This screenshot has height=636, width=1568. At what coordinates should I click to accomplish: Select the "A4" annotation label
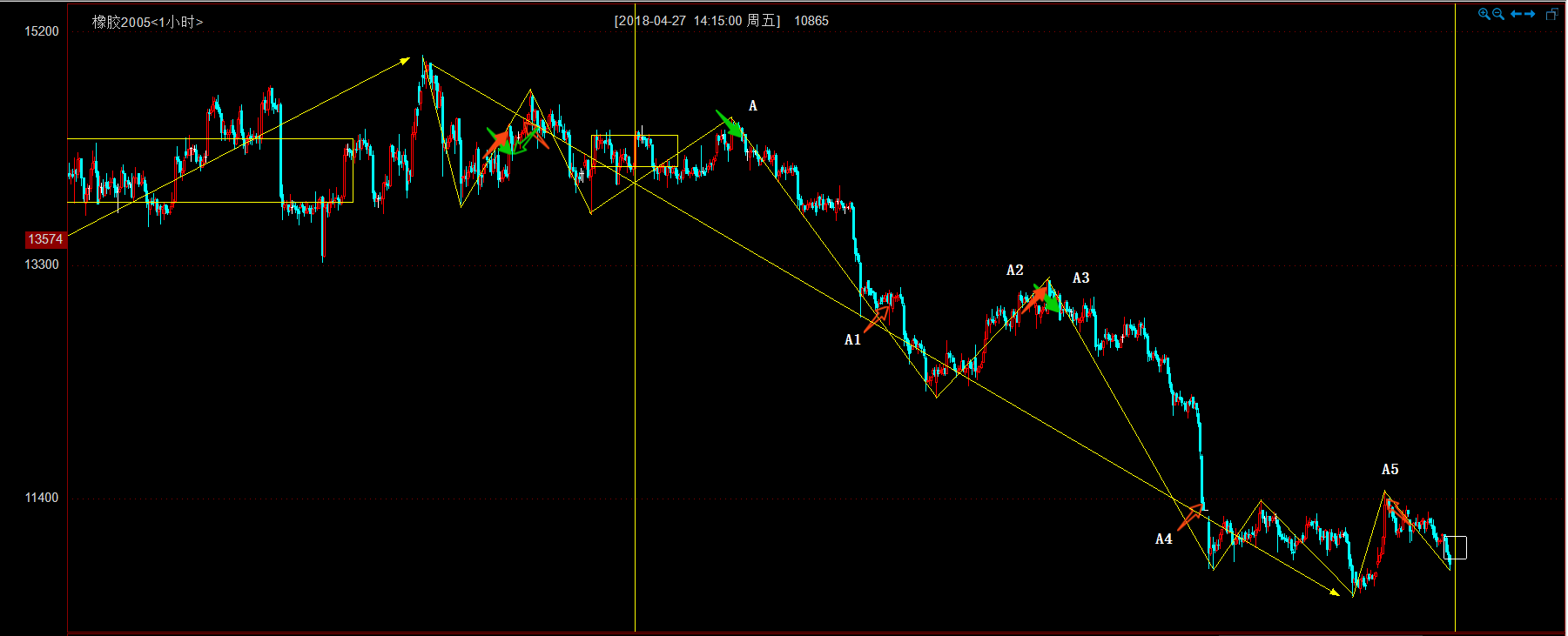(x=1164, y=539)
